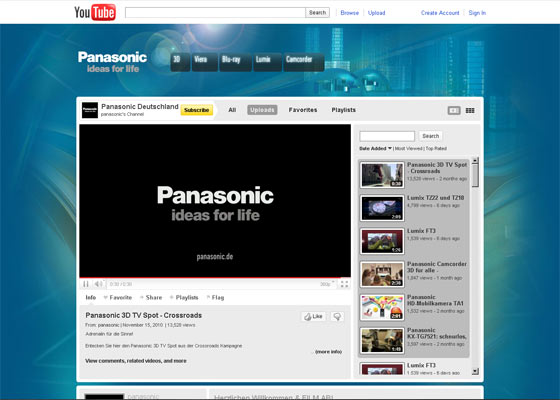This screenshot has height=400, width=560.
Task: Sort videos by Most Viewed
Action: click(x=409, y=149)
